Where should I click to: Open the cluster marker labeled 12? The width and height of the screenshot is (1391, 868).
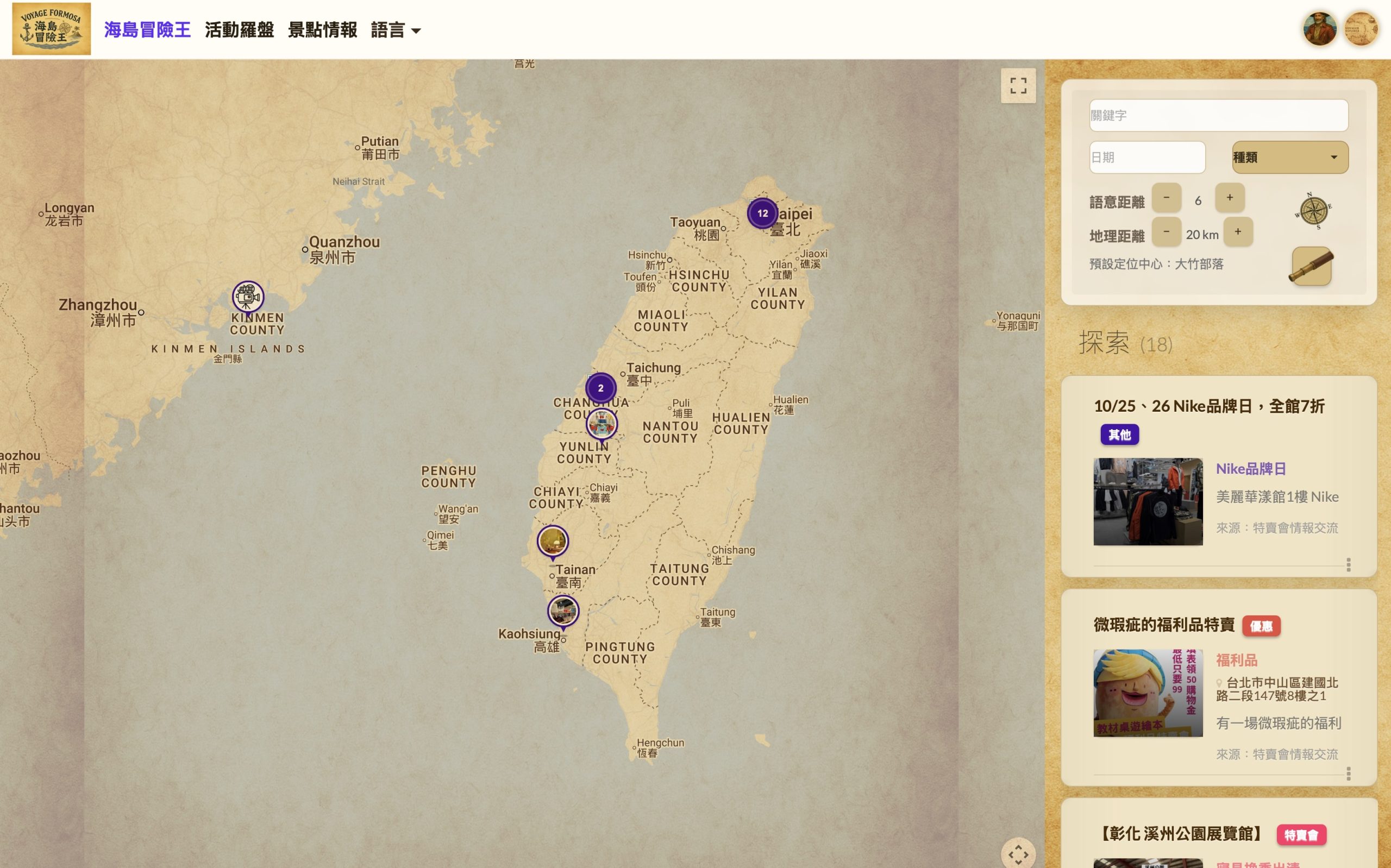(762, 213)
